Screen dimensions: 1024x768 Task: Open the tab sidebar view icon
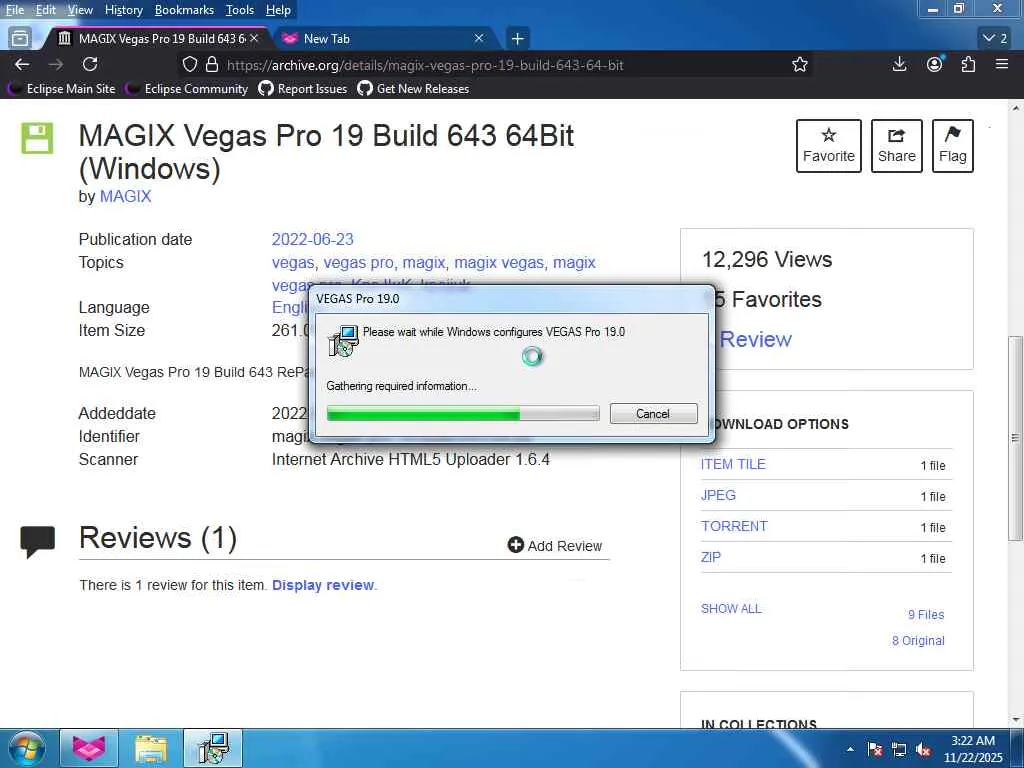tap(20, 39)
